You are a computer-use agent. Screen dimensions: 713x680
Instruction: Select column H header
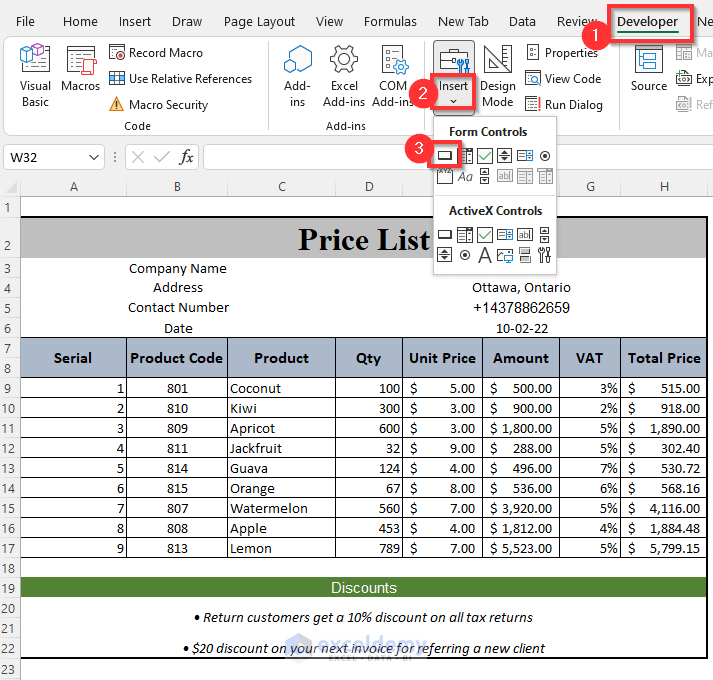point(664,186)
